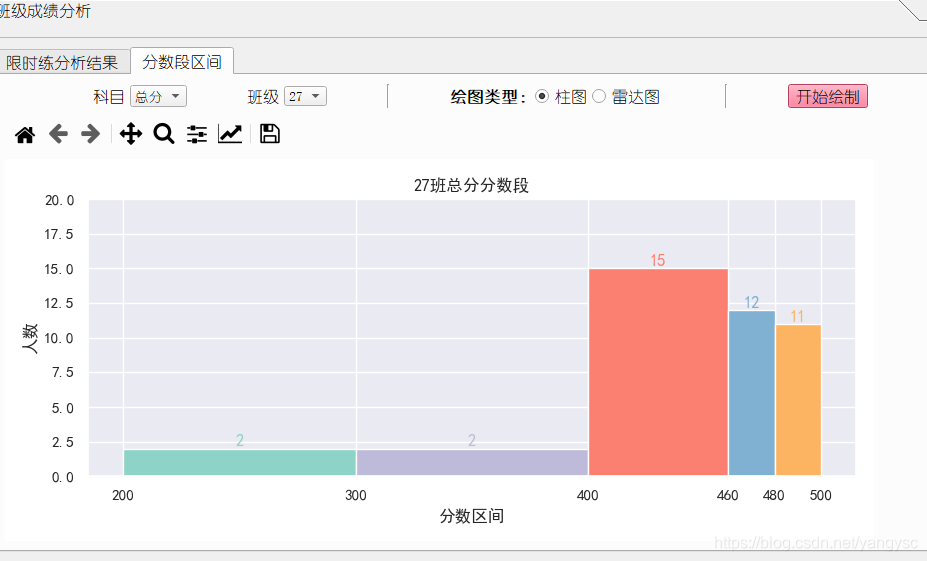
Task: Activate the Zoom to rectangle tool
Action: [x=164, y=134]
